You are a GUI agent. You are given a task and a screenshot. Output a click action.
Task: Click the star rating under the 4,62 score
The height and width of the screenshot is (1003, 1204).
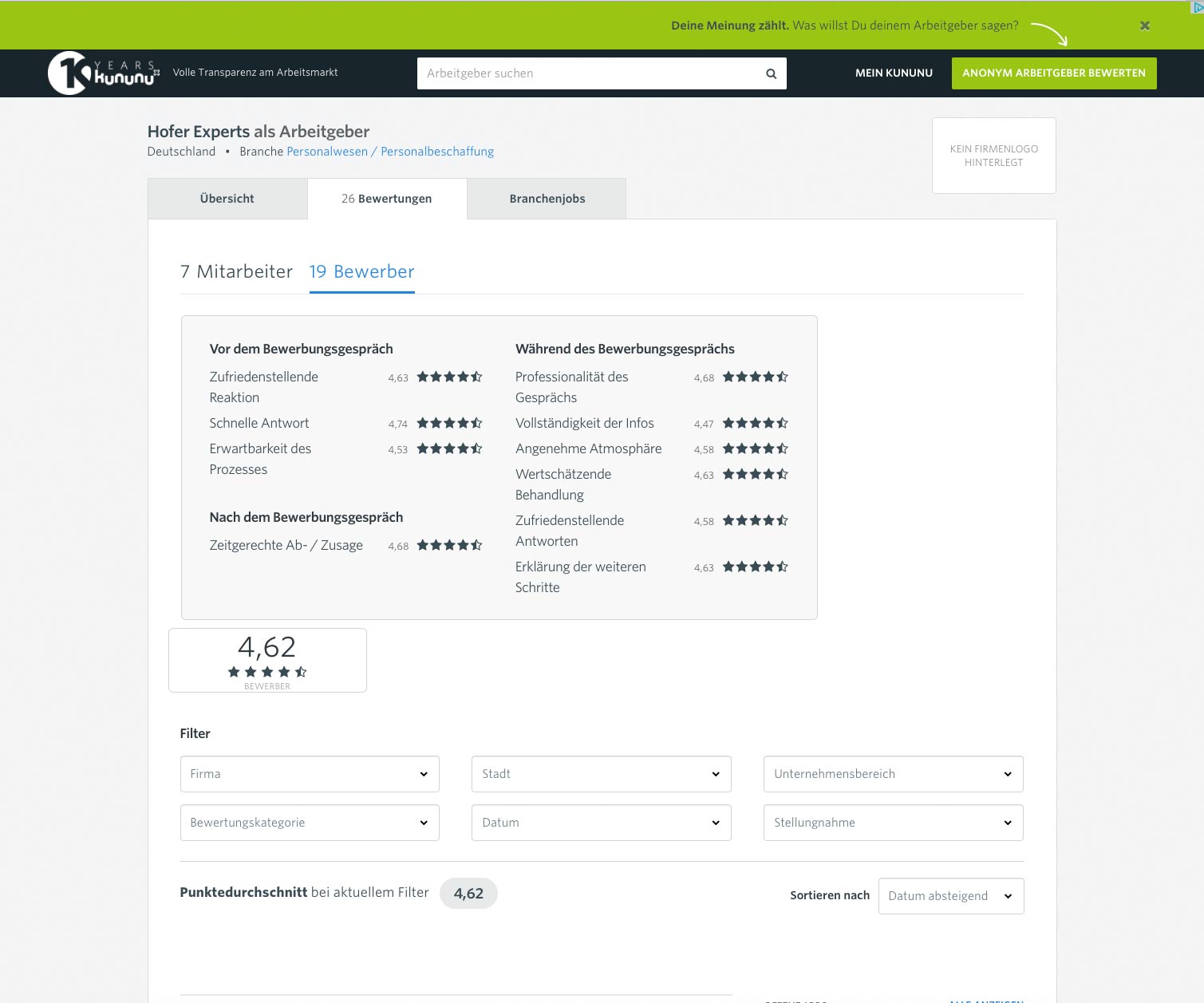(x=267, y=672)
